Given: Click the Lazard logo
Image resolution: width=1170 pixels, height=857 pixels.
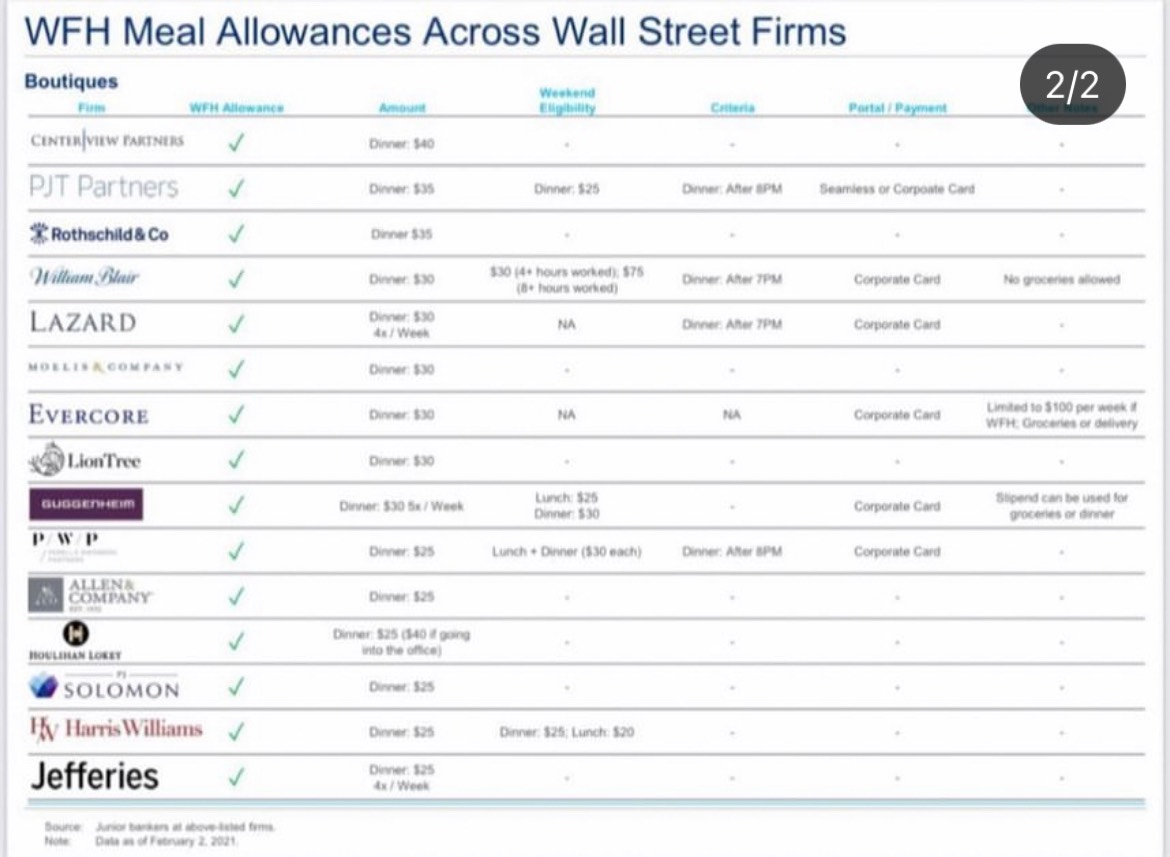Looking at the screenshot, I should [83, 322].
